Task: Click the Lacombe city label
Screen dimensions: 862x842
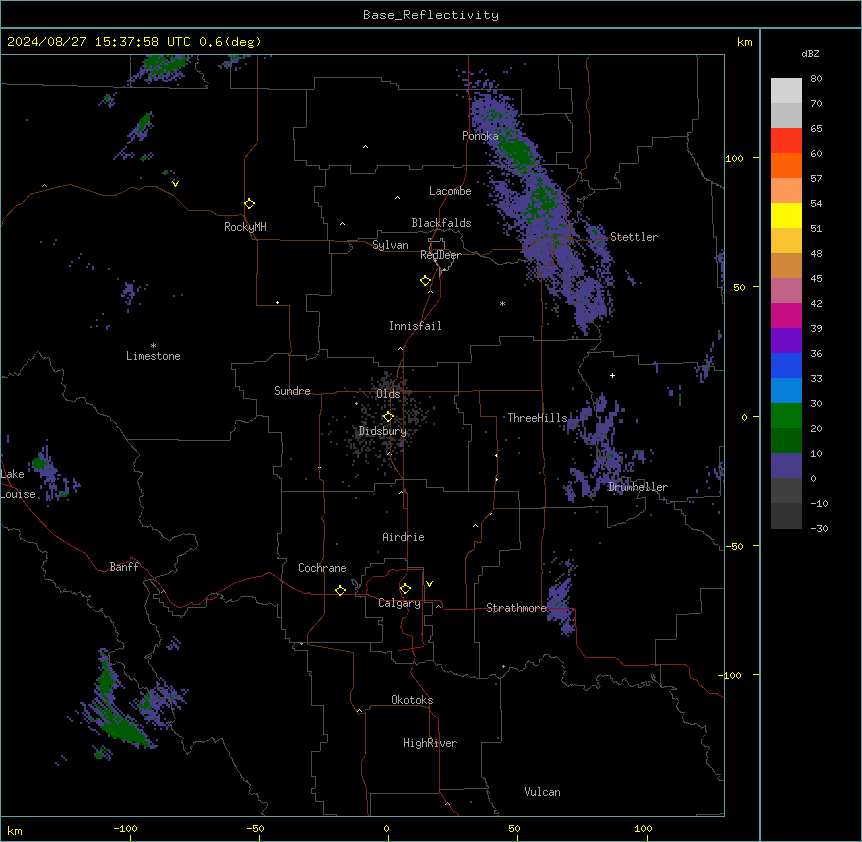Action: (450, 191)
